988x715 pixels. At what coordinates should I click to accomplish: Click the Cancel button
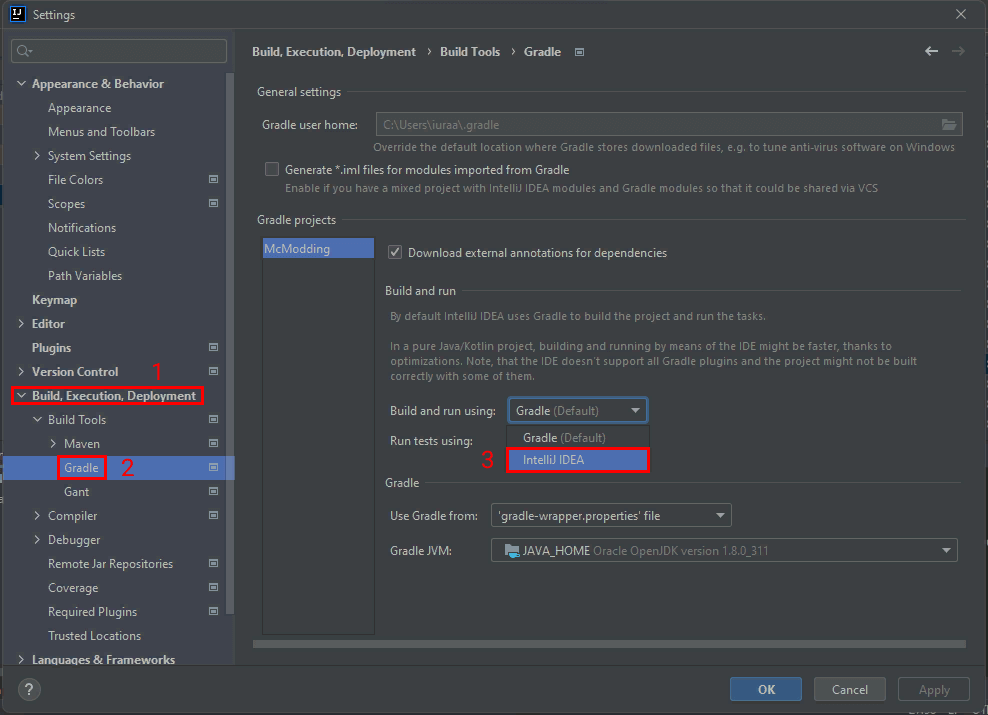[x=849, y=689]
